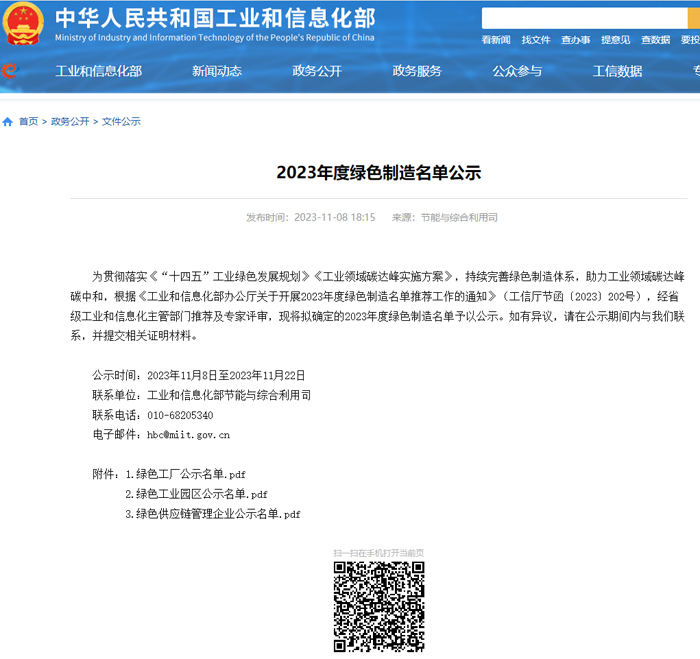700x659 pixels.
Task: Open 绿色供应链管理企业公示名单.pdf attachment
Action: [218, 514]
